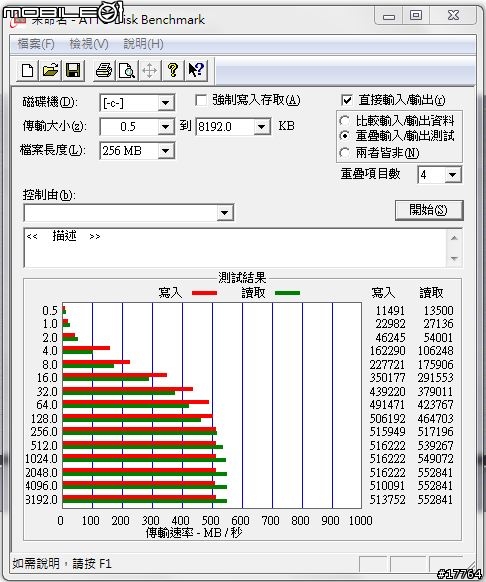The height and width of the screenshot is (582, 486).
Task: Open the 檢視(V) menu
Action: click(89, 44)
